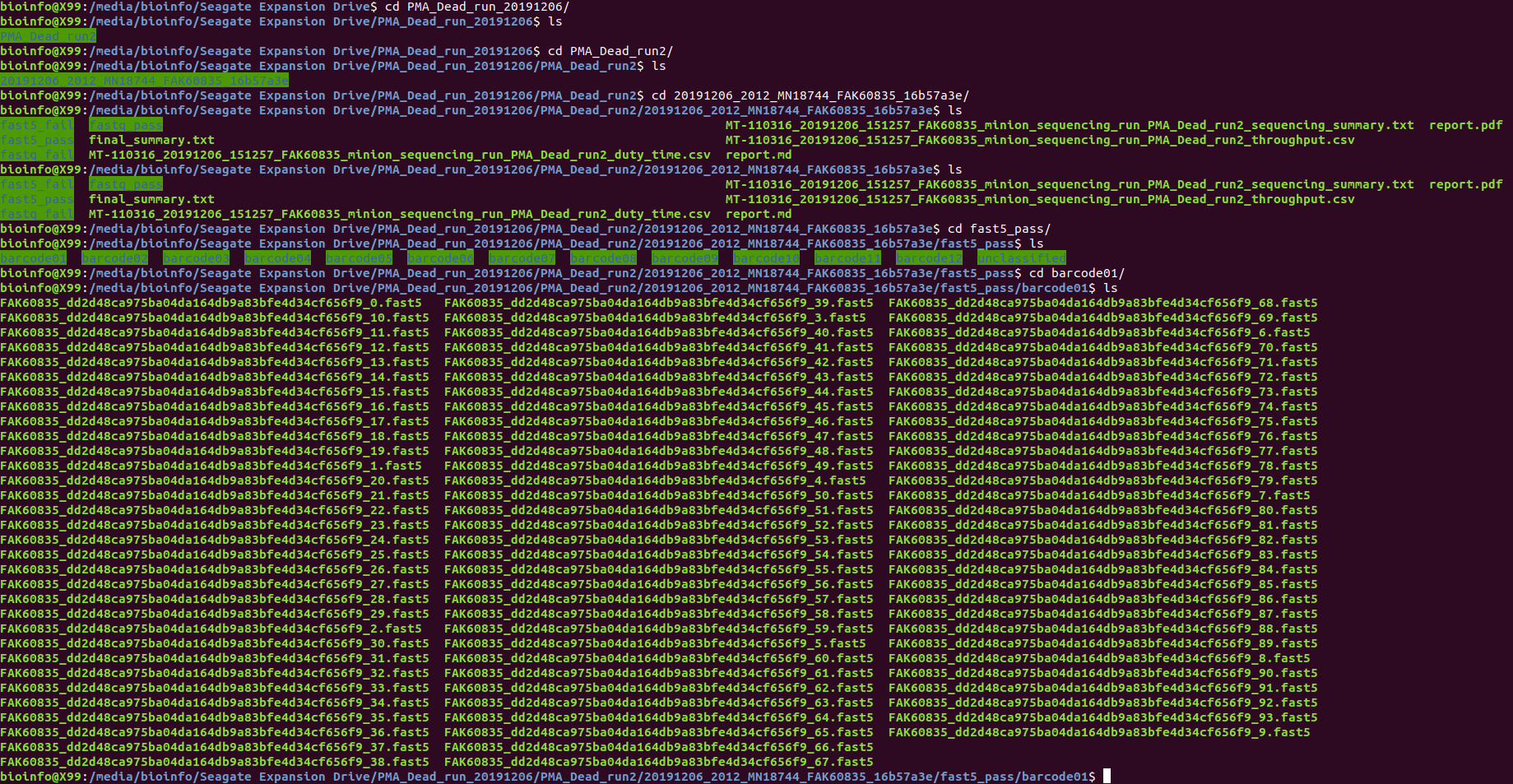Select the FAK60835 fast5 file numbered 38
Image resolution: width=1513 pixels, height=784 pixels.
(x=216, y=762)
